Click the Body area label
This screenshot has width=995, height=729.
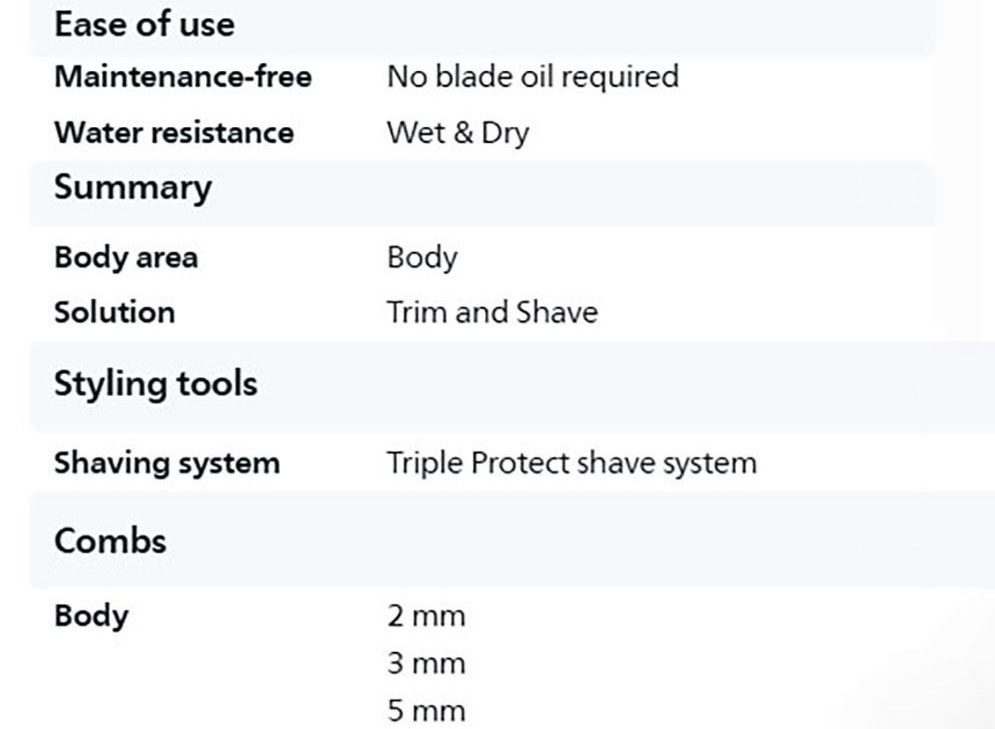(126, 257)
